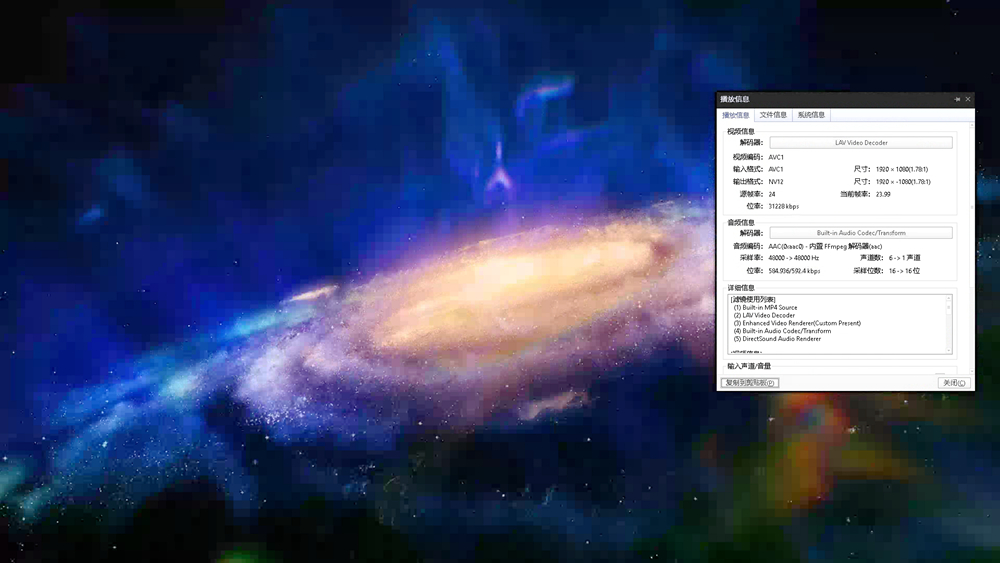
Task: Click the 声道数 value 6 -> 1 声道
Action: point(904,258)
